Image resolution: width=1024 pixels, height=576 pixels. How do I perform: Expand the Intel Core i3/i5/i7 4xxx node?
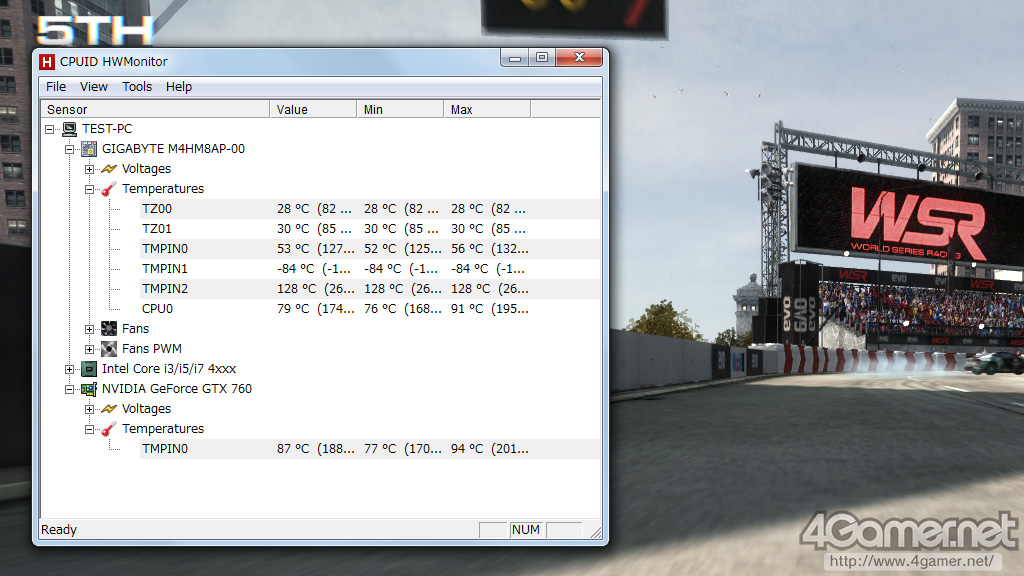[69, 370]
